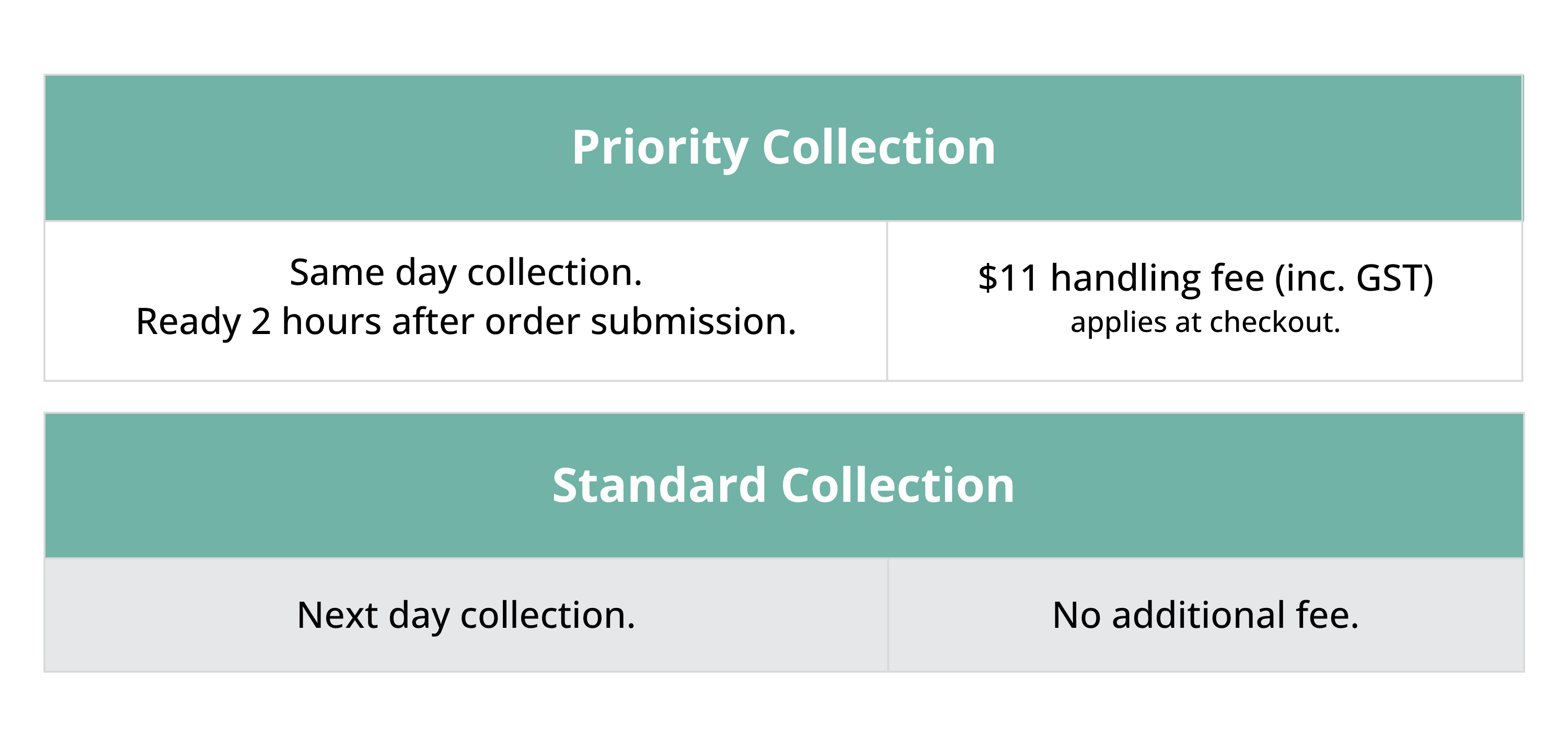
Task: Click the word "Standard" in the heading
Action: (x=659, y=485)
